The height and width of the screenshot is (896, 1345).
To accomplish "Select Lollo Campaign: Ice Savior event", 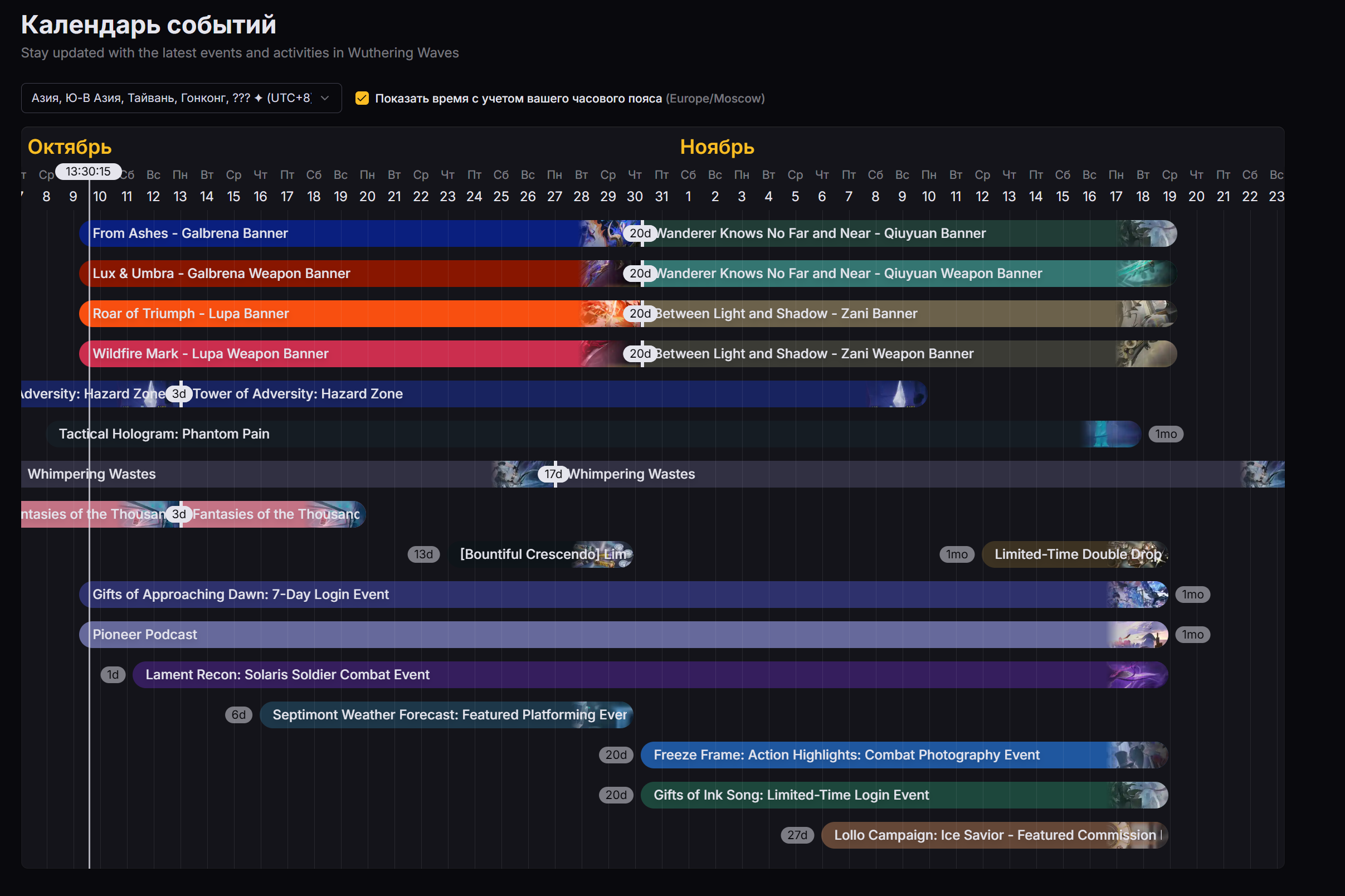I will (x=994, y=835).
